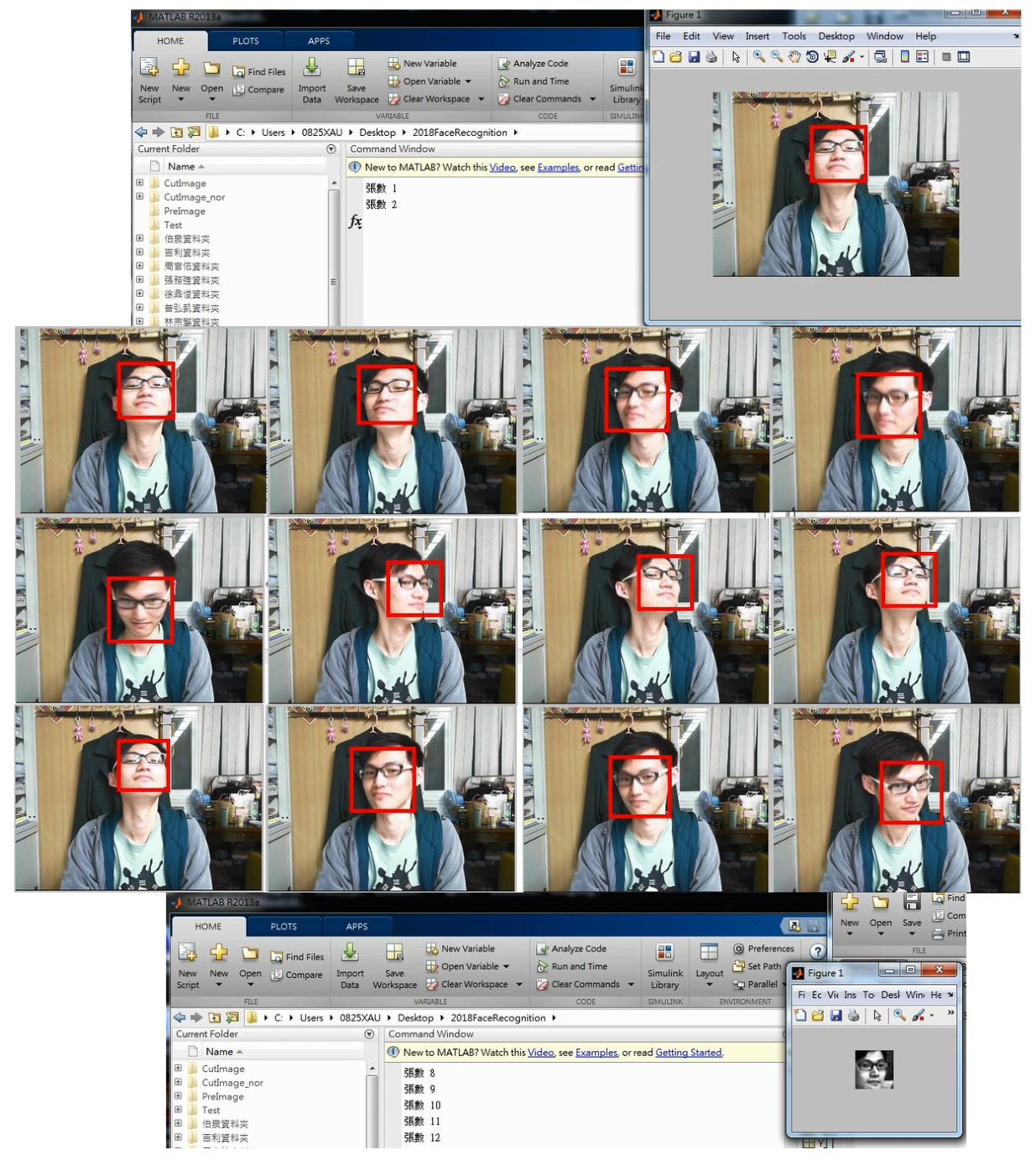Click Compare in MATLAB window listing 張數 2
The image size is (1036, 1160).
coord(258,90)
